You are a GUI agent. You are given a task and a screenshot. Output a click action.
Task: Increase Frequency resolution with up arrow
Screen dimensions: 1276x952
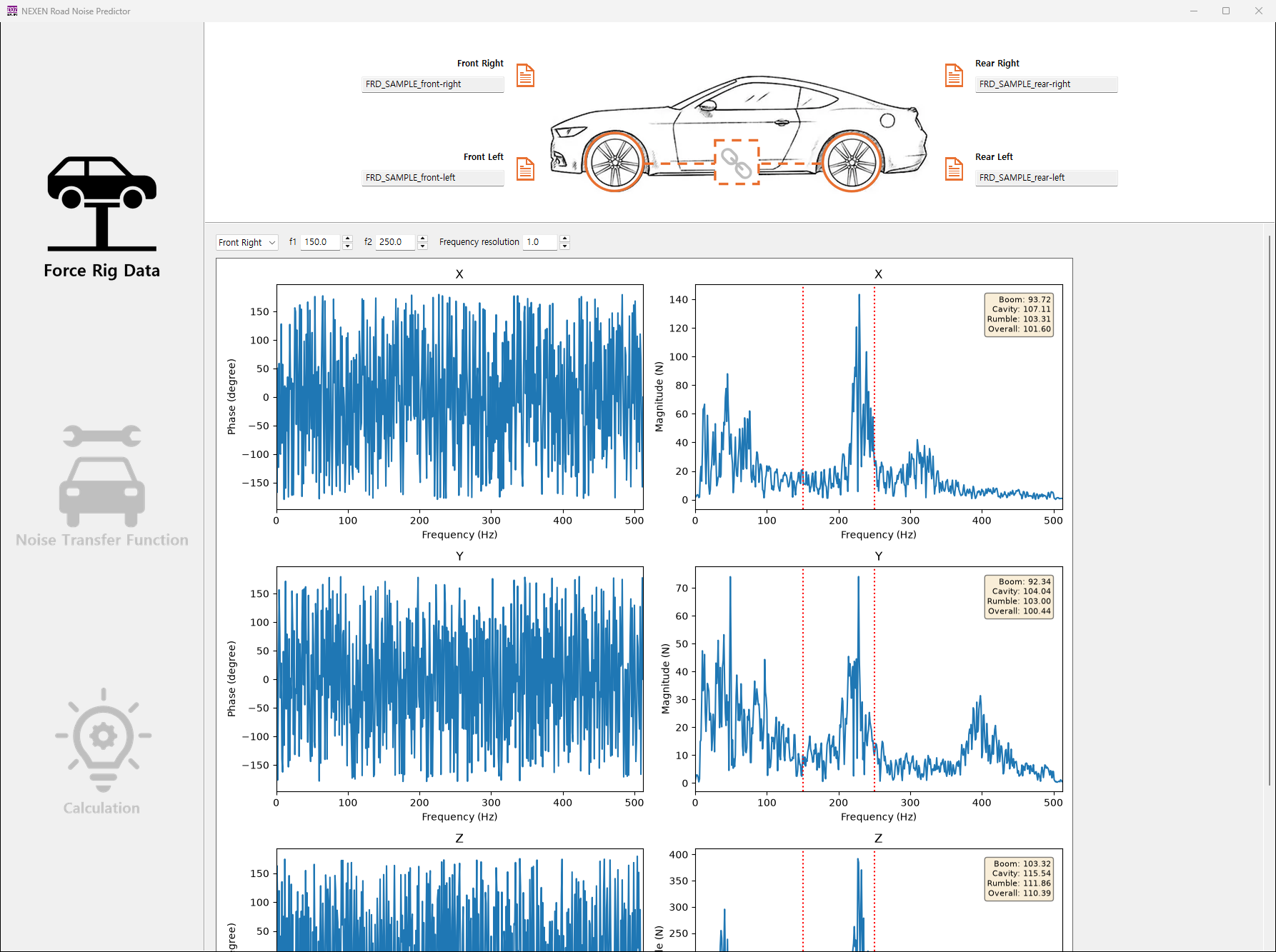[x=564, y=238]
